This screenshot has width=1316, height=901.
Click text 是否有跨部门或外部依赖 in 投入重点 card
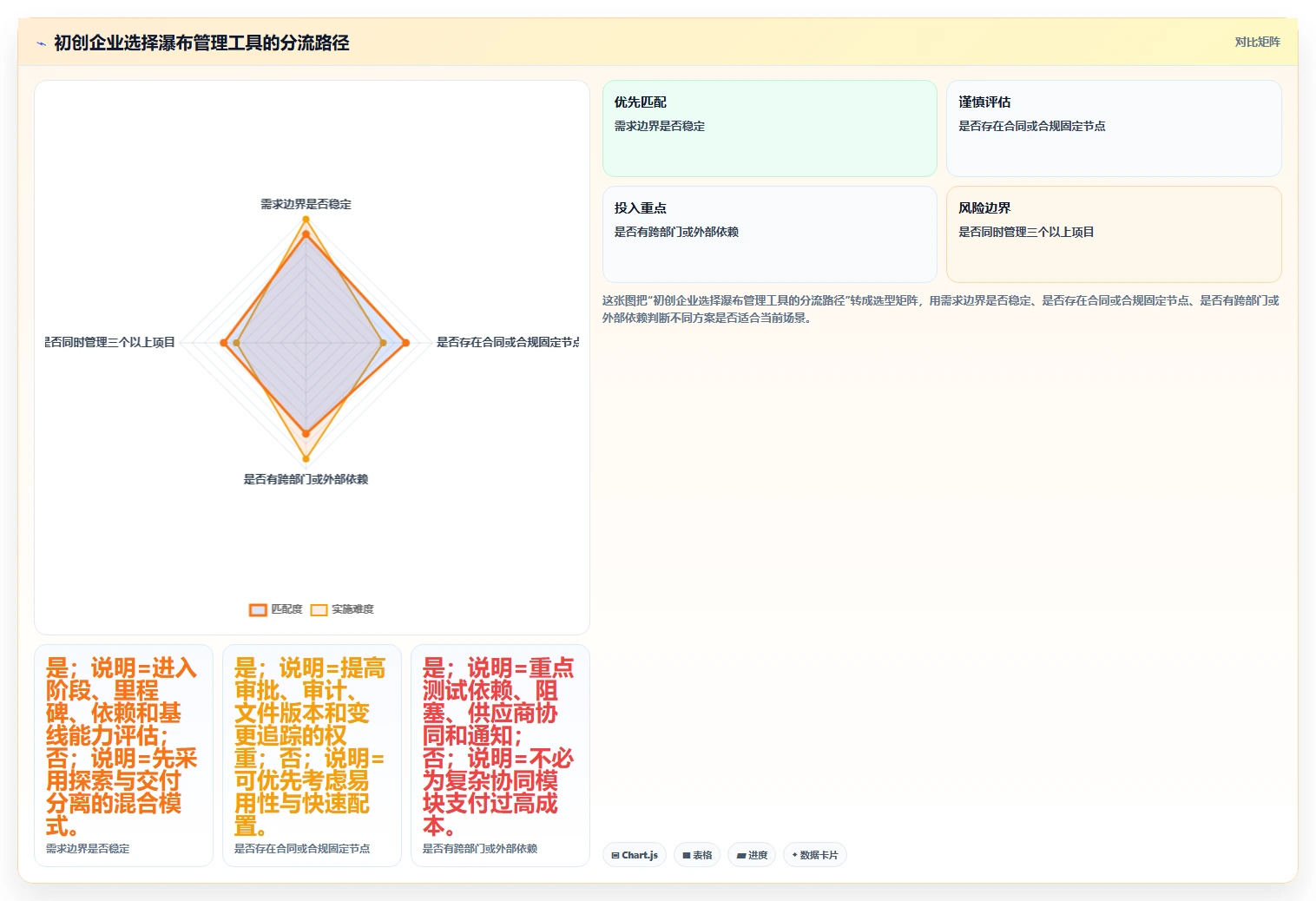click(676, 232)
